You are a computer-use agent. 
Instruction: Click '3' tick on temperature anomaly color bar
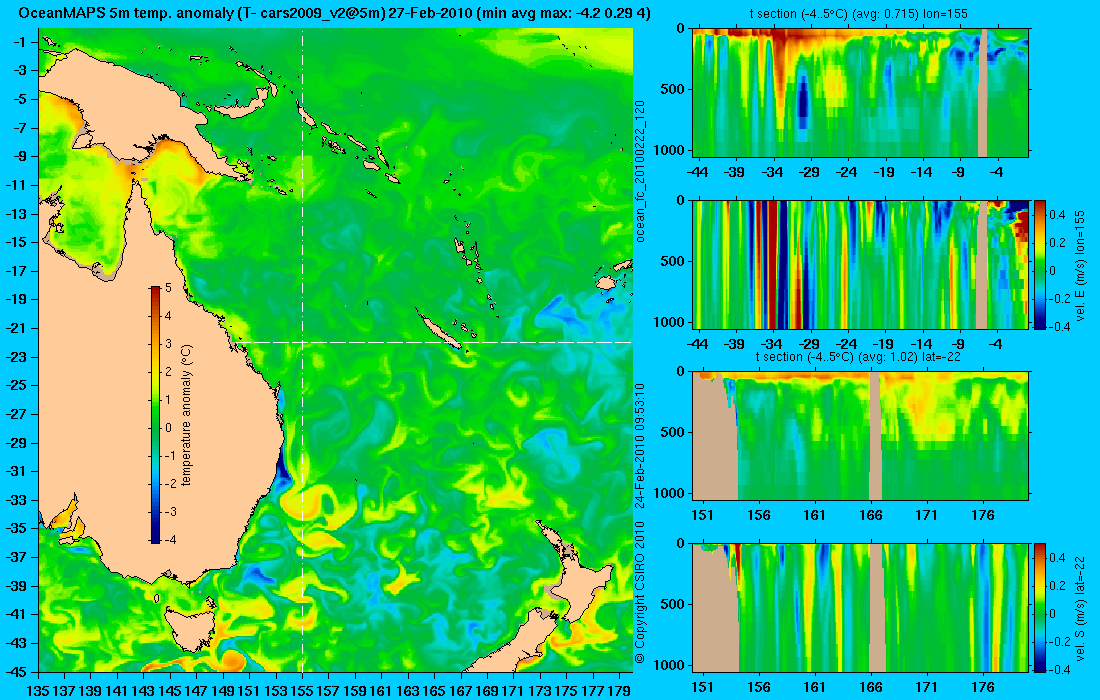click(x=168, y=344)
